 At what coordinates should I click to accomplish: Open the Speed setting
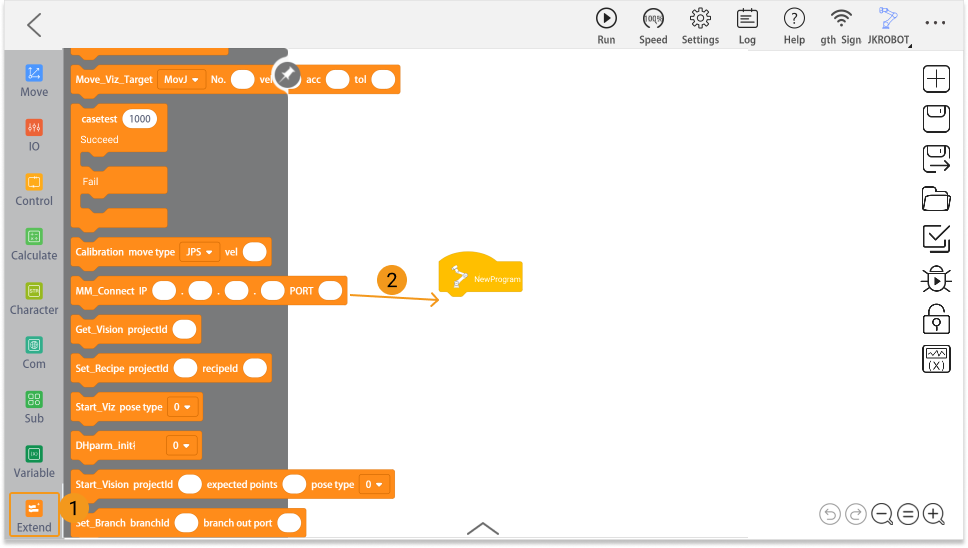(653, 26)
